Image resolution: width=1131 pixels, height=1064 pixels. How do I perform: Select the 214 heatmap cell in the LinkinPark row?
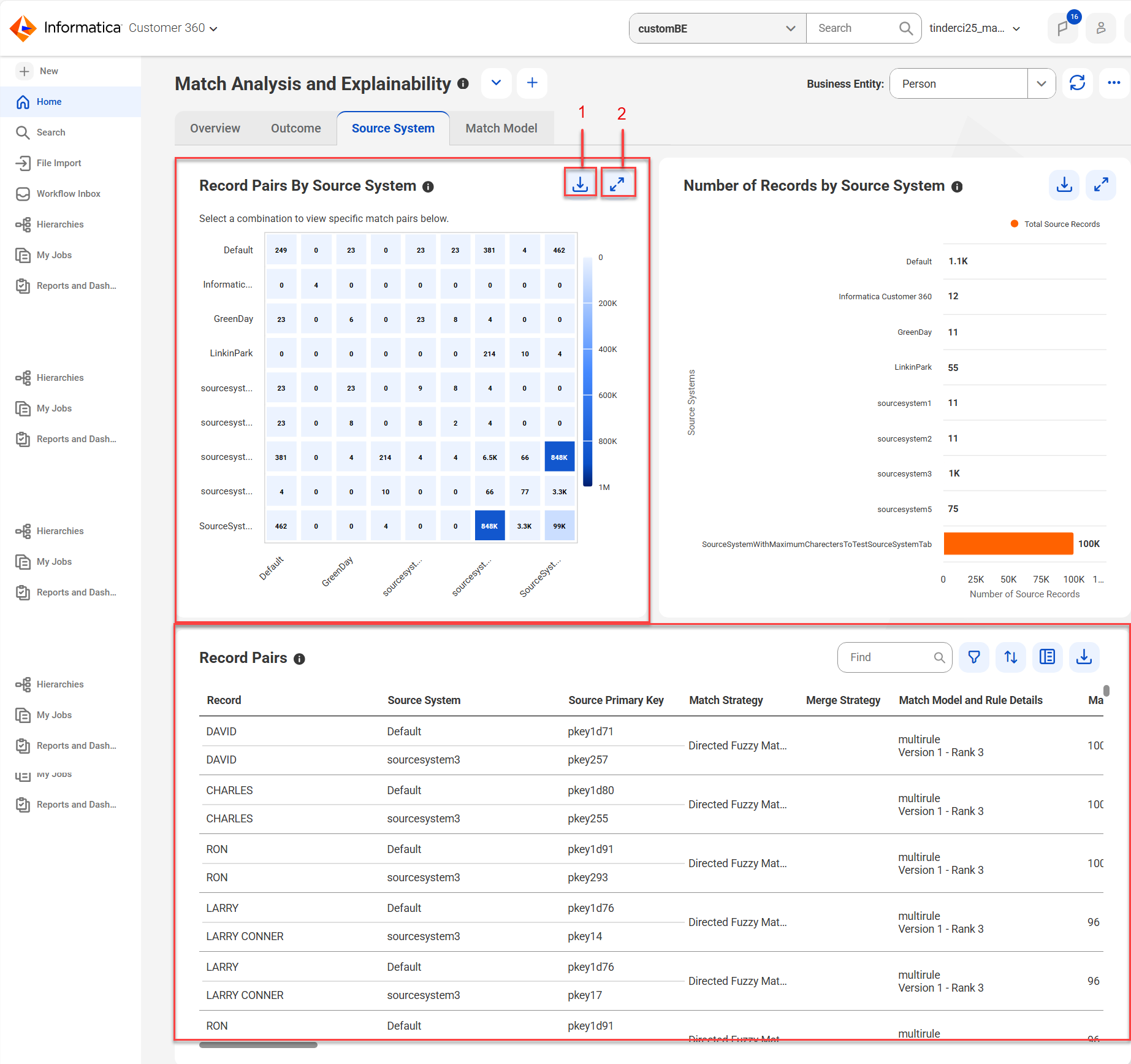pyautogui.click(x=490, y=353)
